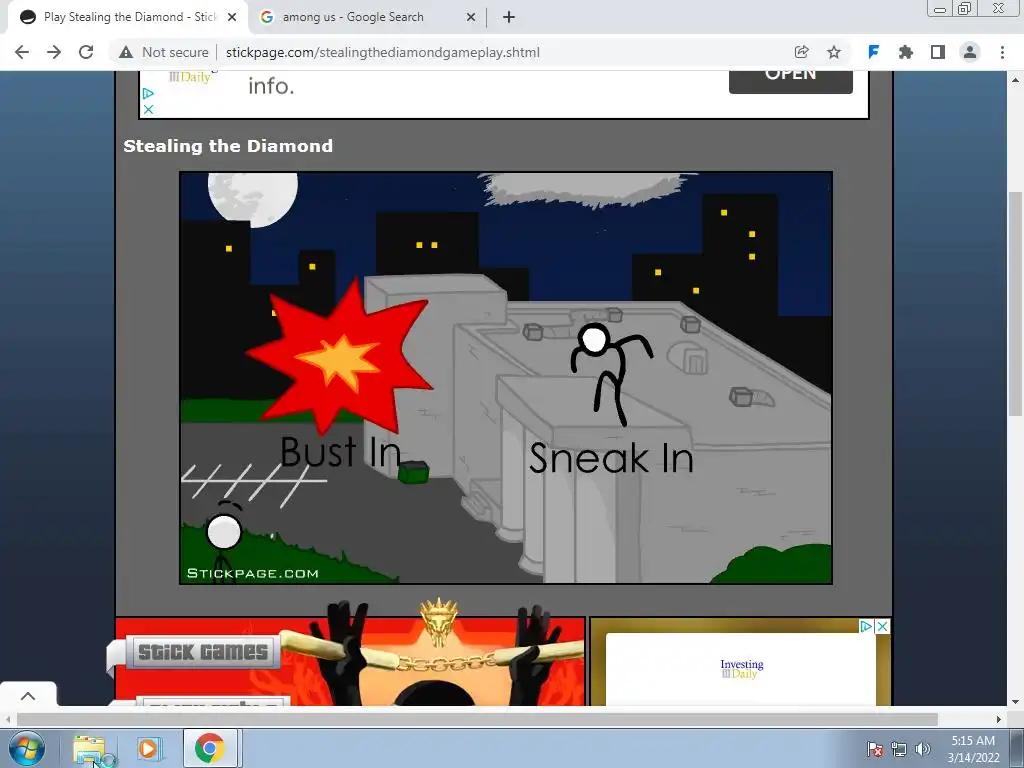Image resolution: width=1024 pixels, height=768 pixels.
Task: Click the Stick Games banner label
Action: point(202,652)
